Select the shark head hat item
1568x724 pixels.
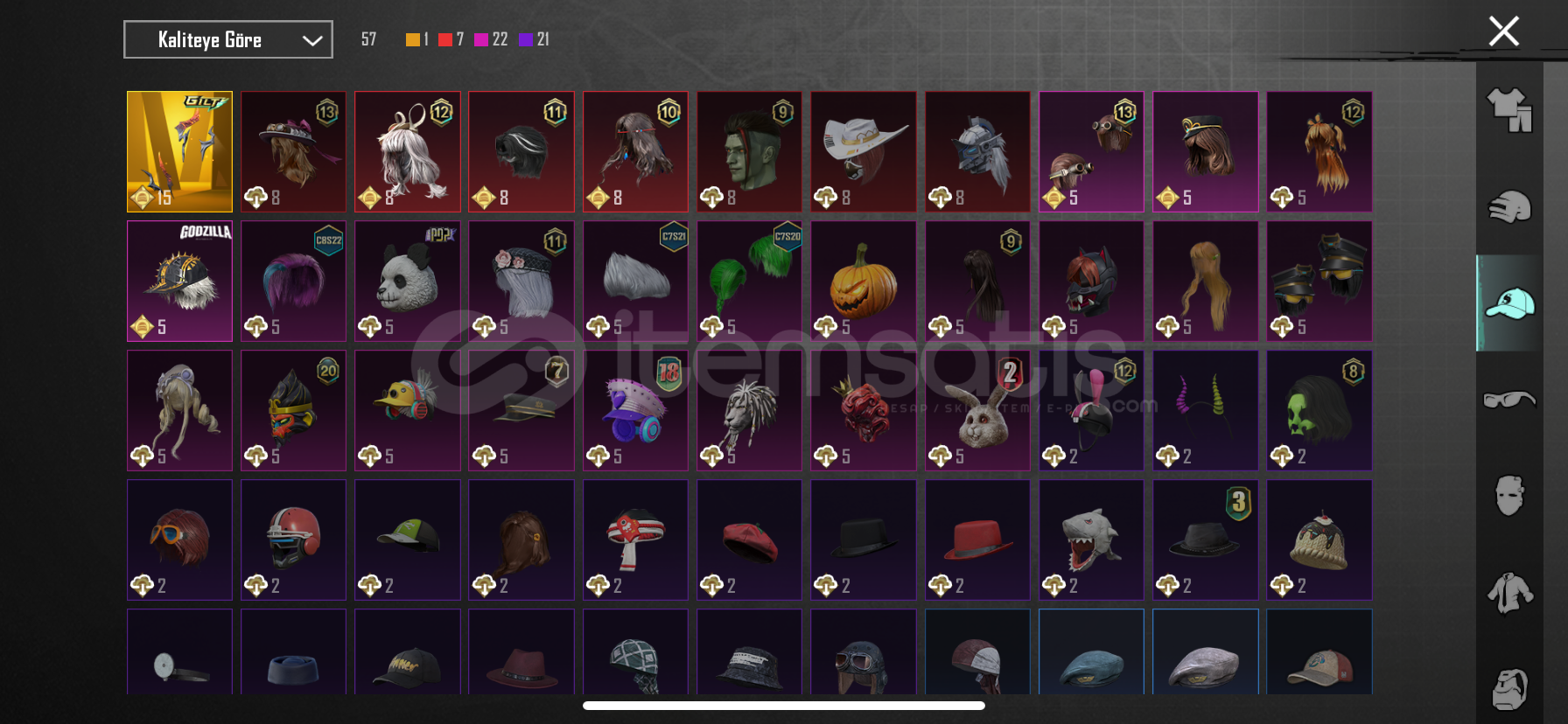pyautogui.click(x=1091, y=540)
